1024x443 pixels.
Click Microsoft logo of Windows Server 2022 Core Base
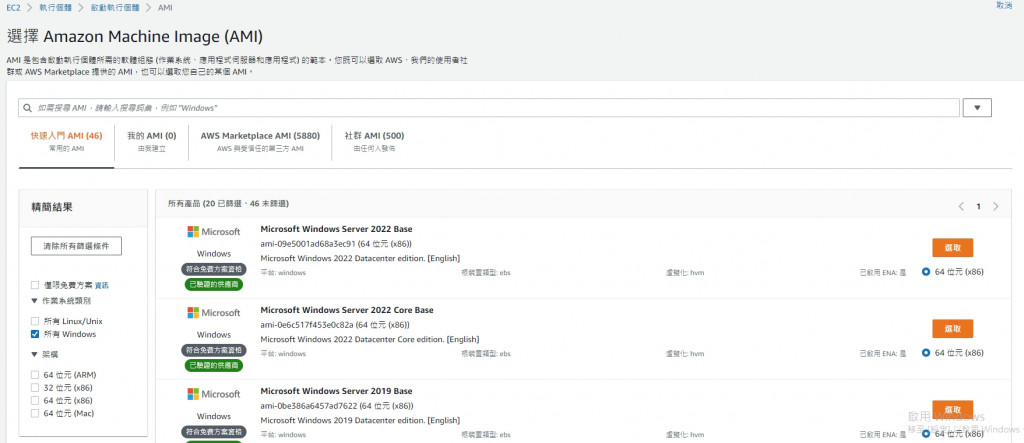[x=214, y=313]
